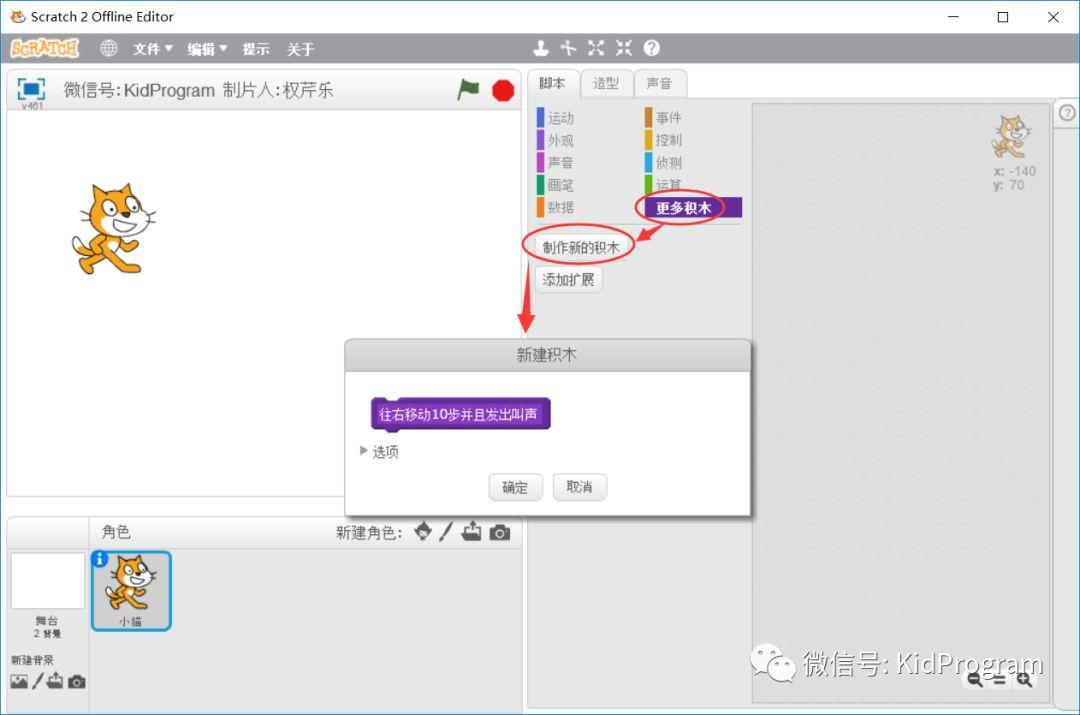Minimize the Scratch window
The height and width of the screenshot is (715, 1080).
953,17
